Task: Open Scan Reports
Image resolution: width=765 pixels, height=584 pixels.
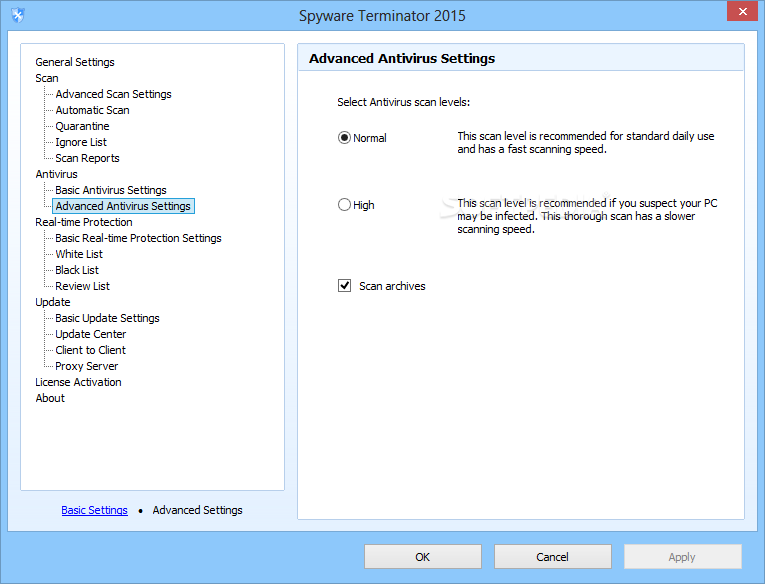Action: pos(87,158)
